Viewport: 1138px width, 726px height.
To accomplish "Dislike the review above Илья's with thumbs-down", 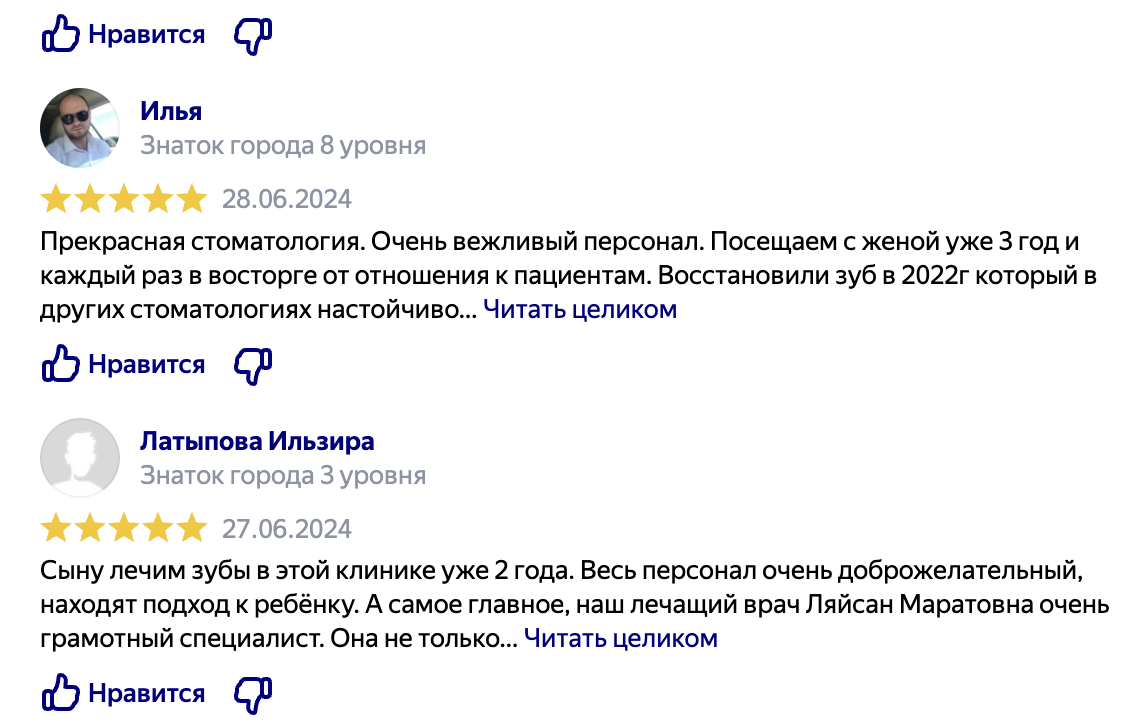I will [252, 36].
